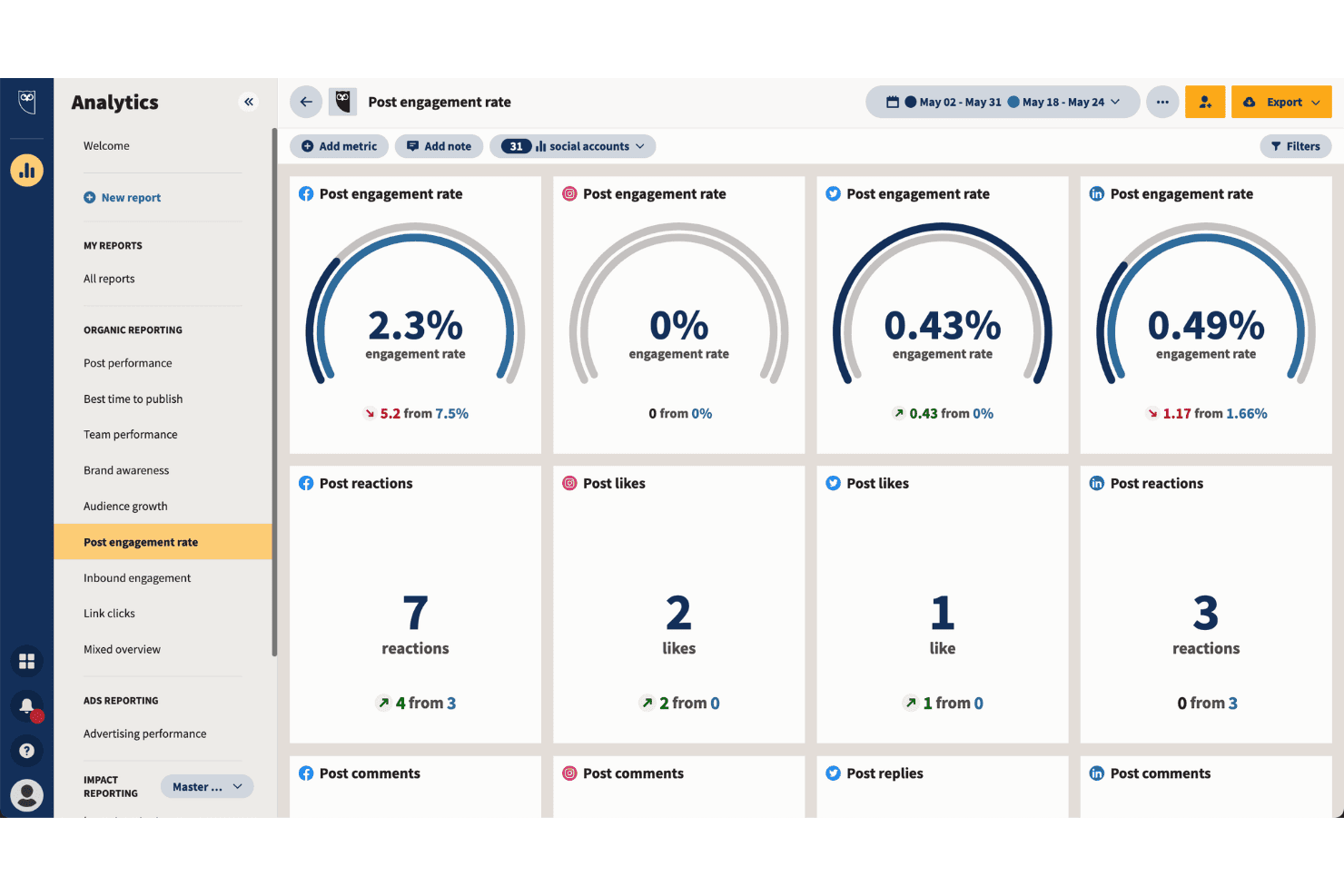
Task: Open Team performance in sidebar
Action: point(131,435)
